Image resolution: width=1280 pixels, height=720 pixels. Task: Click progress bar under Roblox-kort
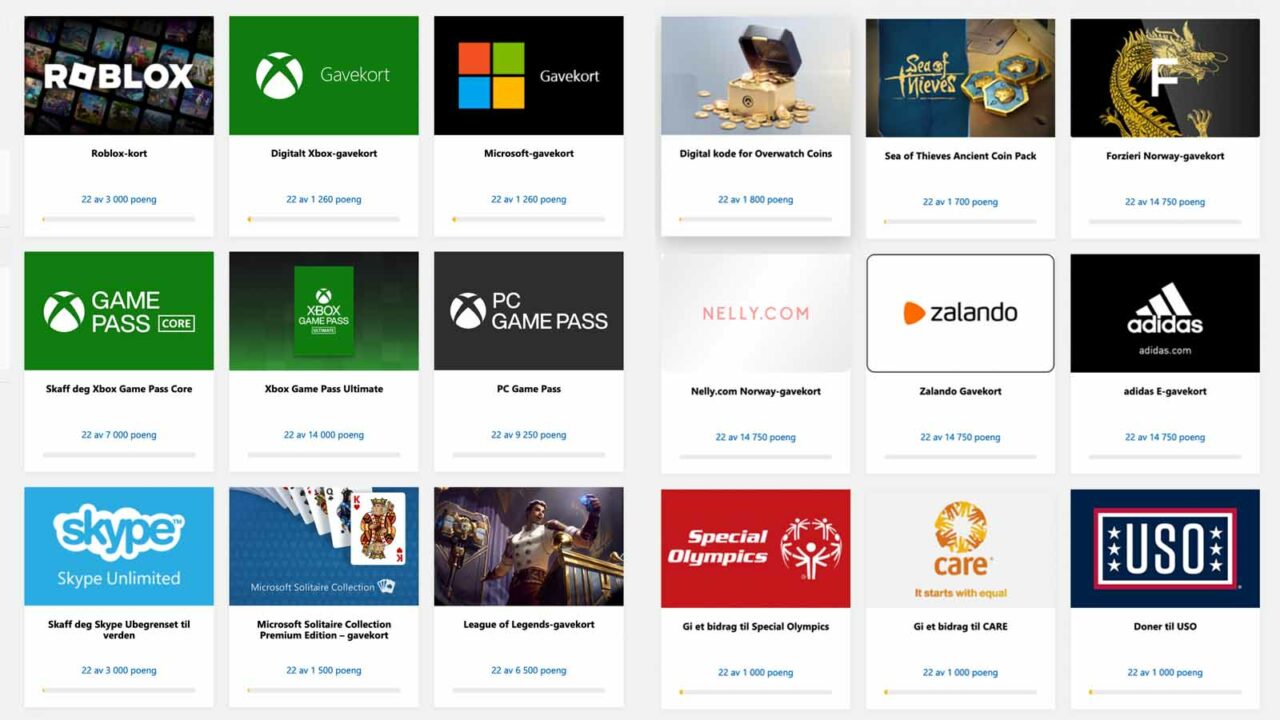point(119,219)
